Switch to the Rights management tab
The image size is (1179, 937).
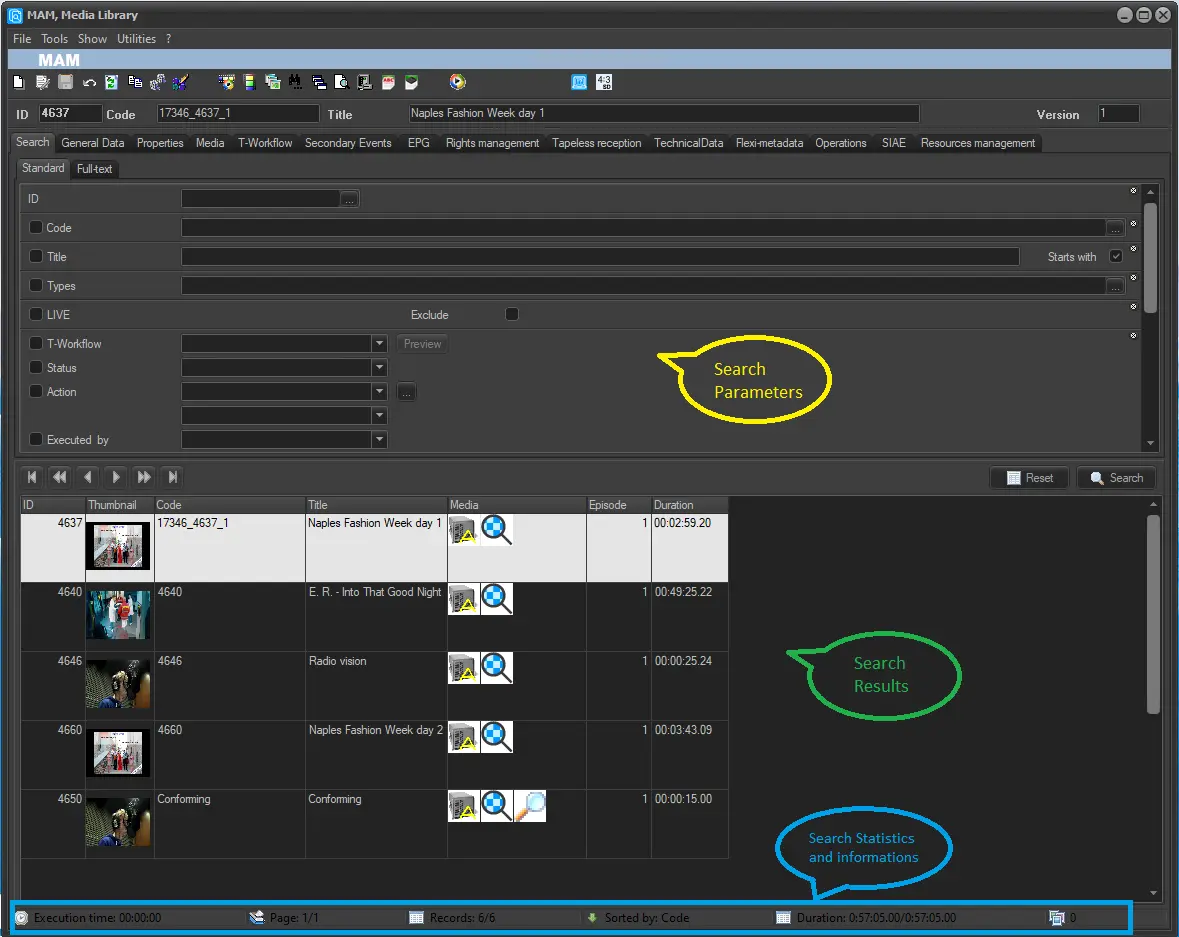pyautogui.click(x=492, y=143)
